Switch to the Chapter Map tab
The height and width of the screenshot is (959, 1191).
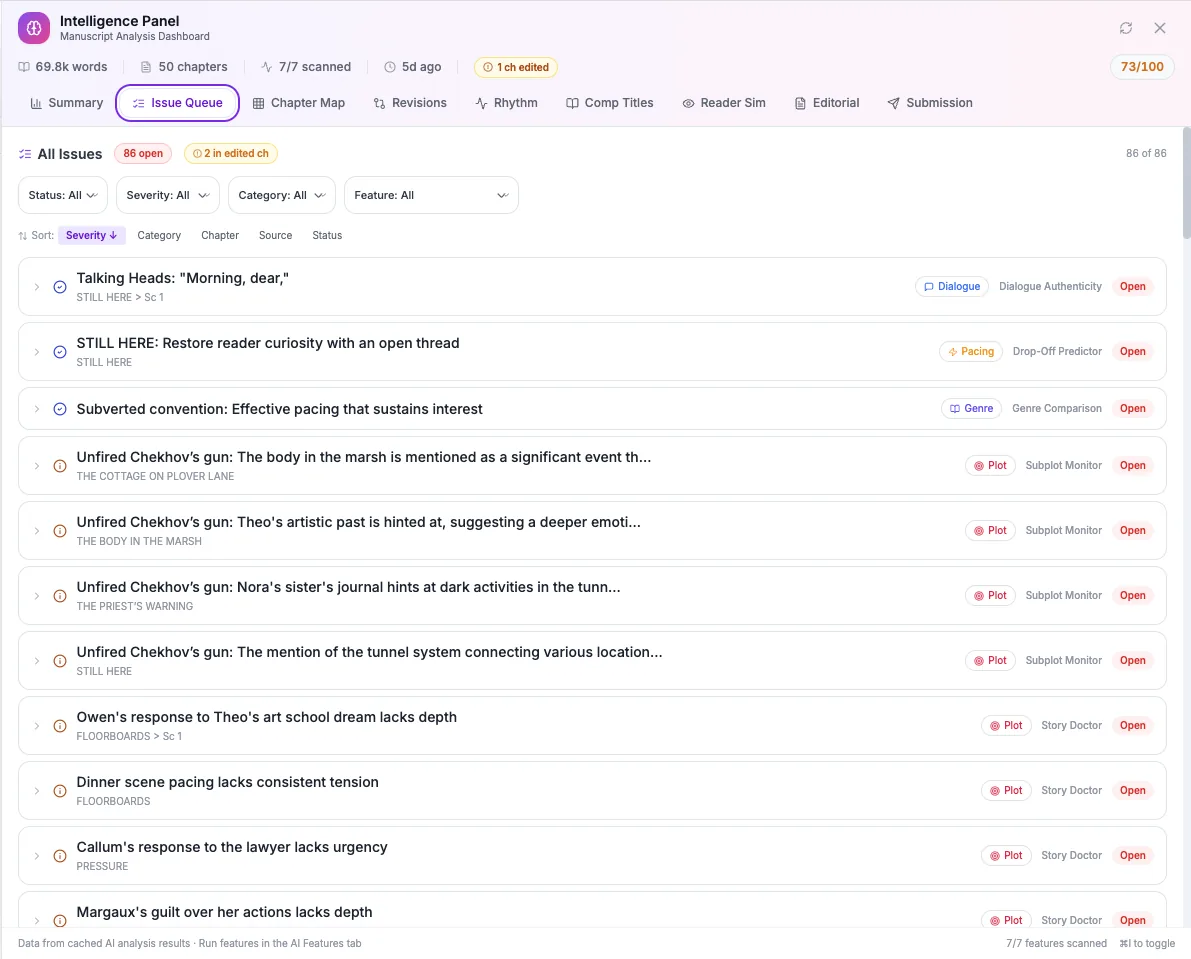(299, 103)
